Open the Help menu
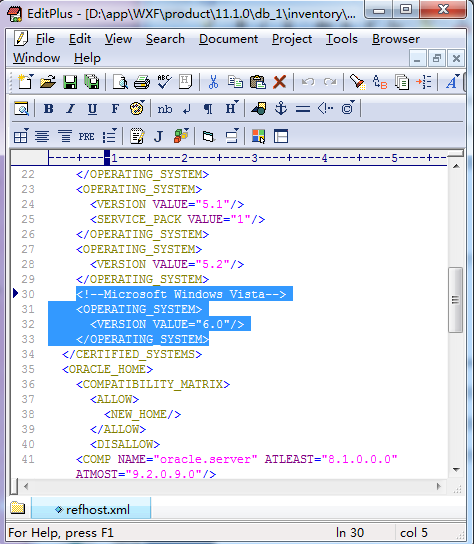474x544 pixels. [87, 58]
